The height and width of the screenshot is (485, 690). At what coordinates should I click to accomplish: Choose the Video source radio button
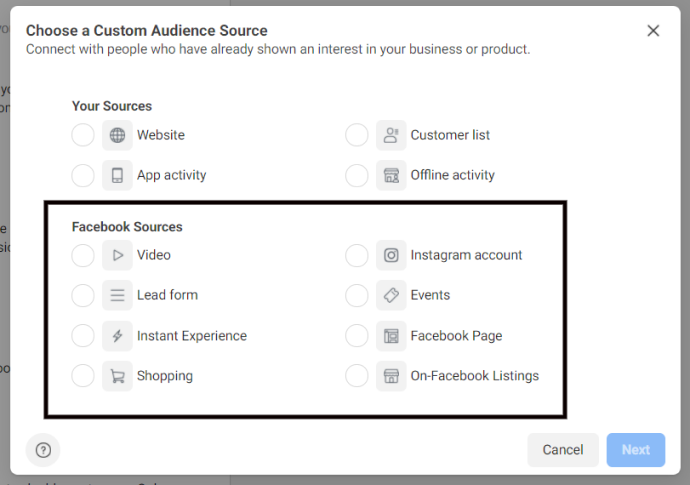83,255
